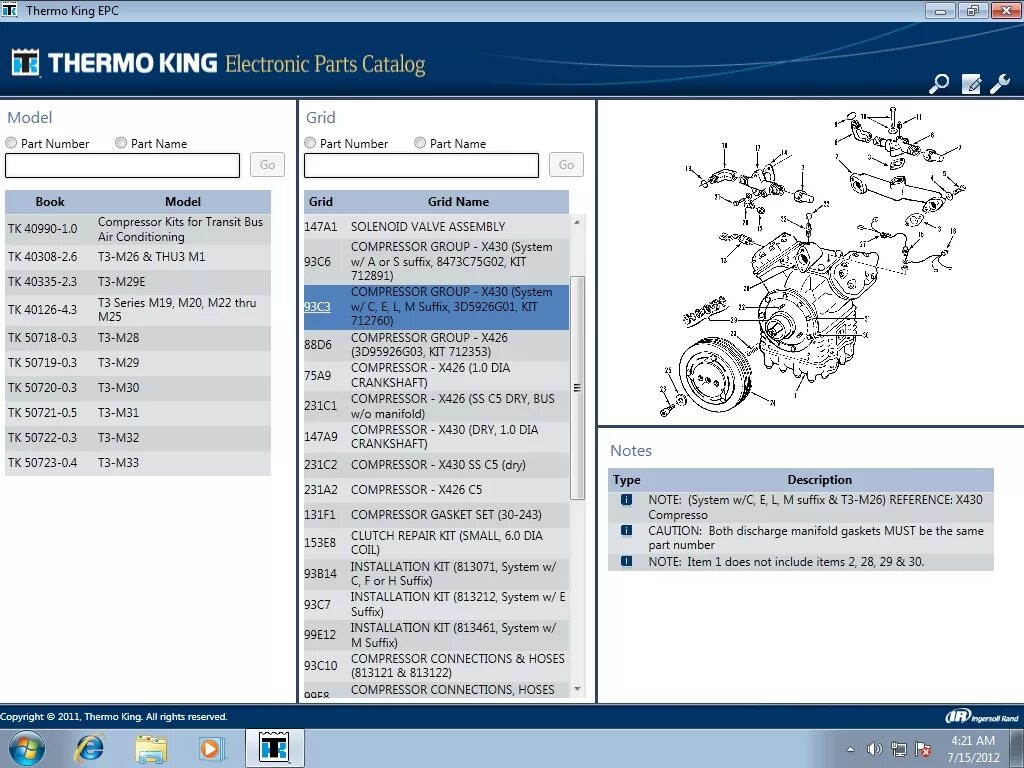Viewport: 1024px width, 768px height.
Task: Open the wrench settings icon in header
Action: coord(1000,84)
